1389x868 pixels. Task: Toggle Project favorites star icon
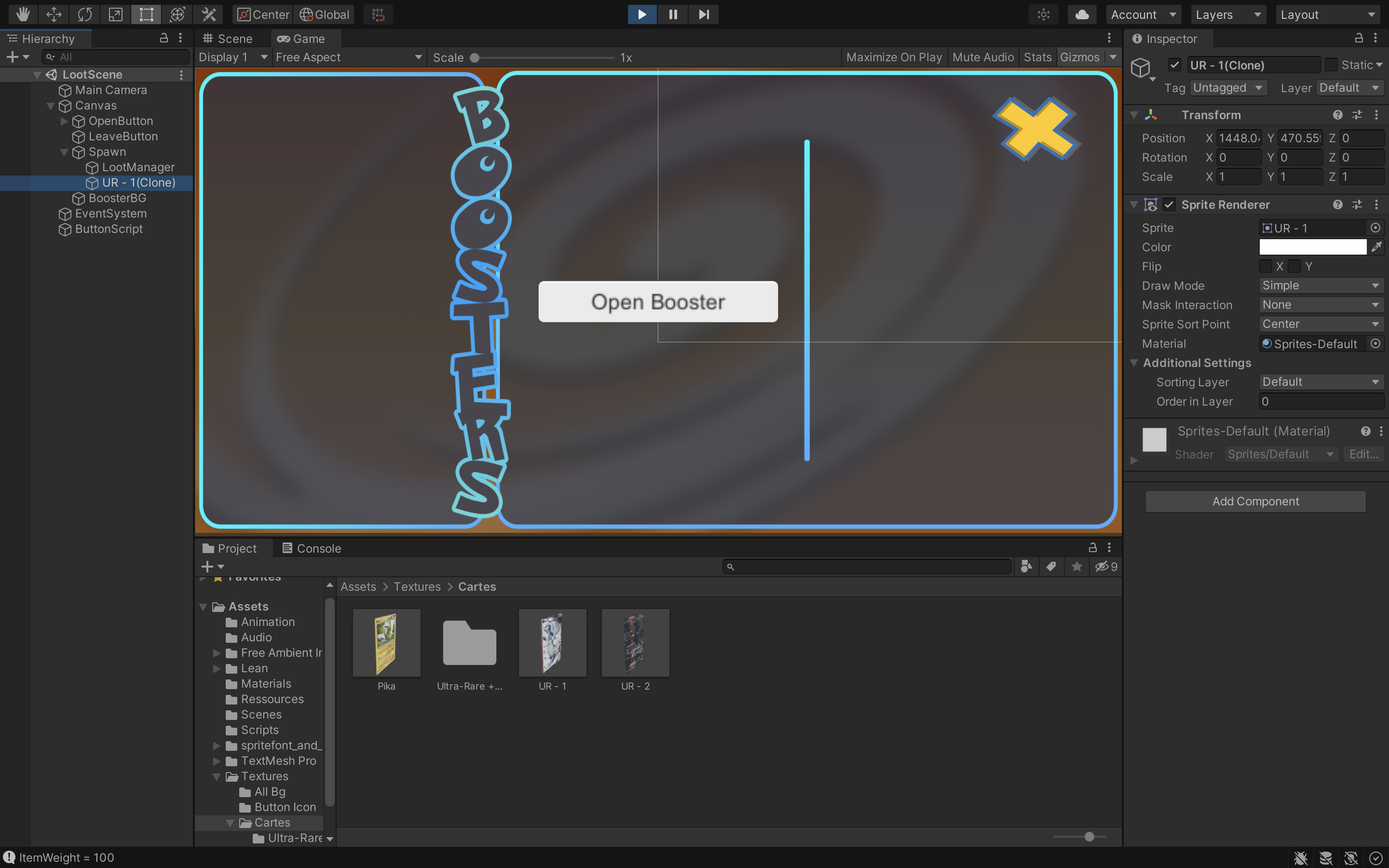tap(1077, 567)
